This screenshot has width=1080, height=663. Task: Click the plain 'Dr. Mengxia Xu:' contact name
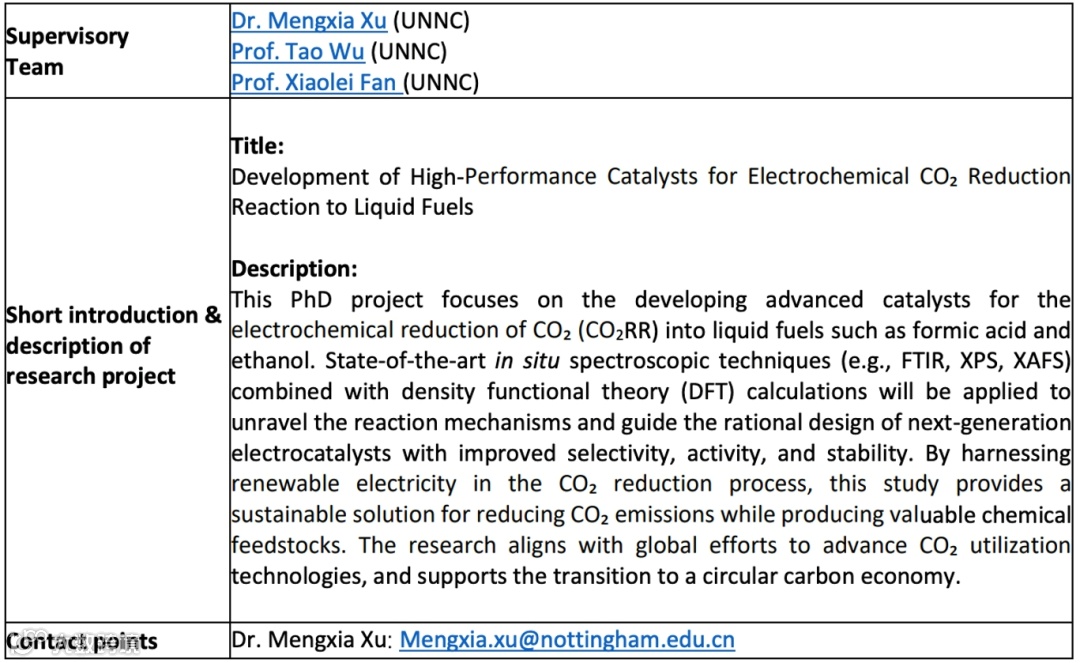pos(311,639)
